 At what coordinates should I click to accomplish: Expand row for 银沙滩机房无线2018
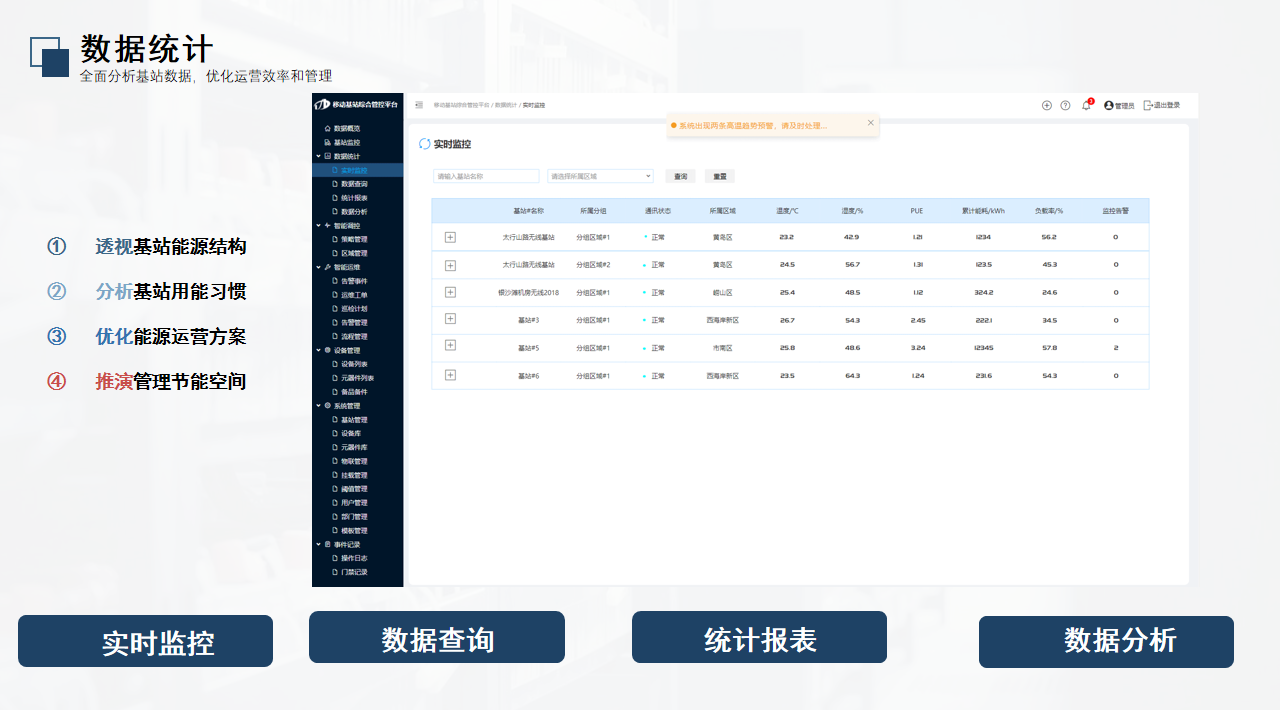(450, 292)
